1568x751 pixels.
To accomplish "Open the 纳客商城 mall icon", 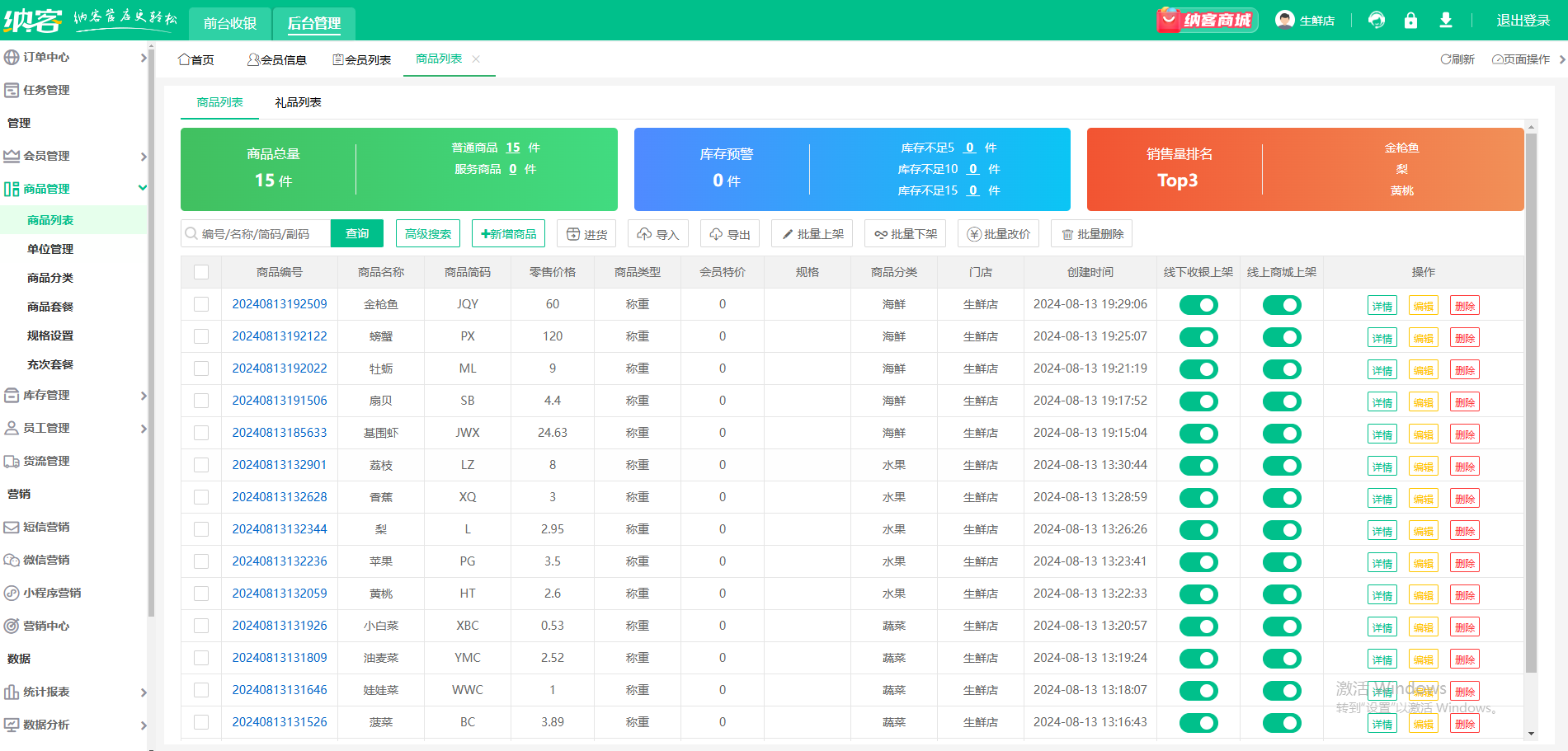I will [x=1207, y=20].
